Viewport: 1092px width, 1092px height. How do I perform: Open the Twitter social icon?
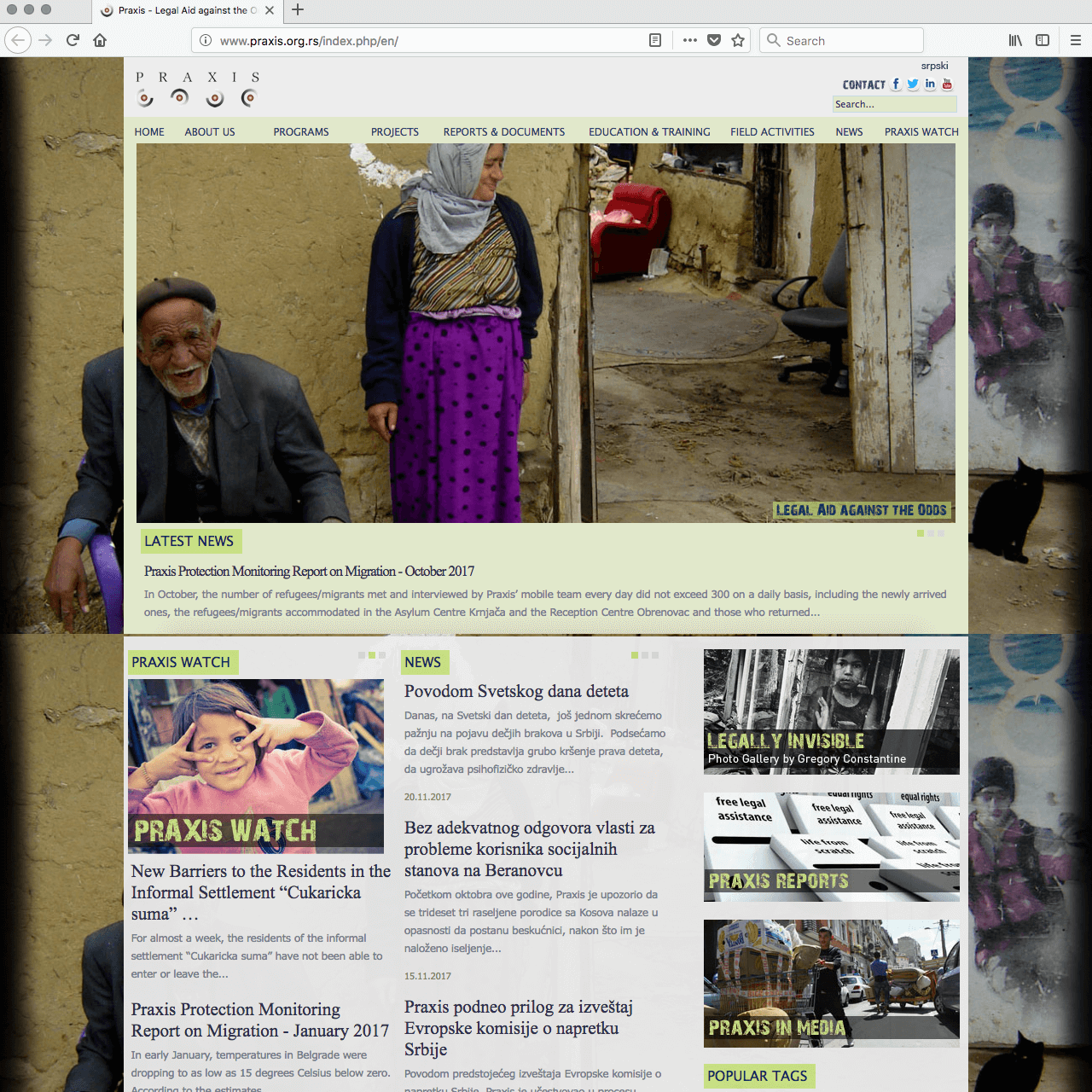tap(913, 84)
